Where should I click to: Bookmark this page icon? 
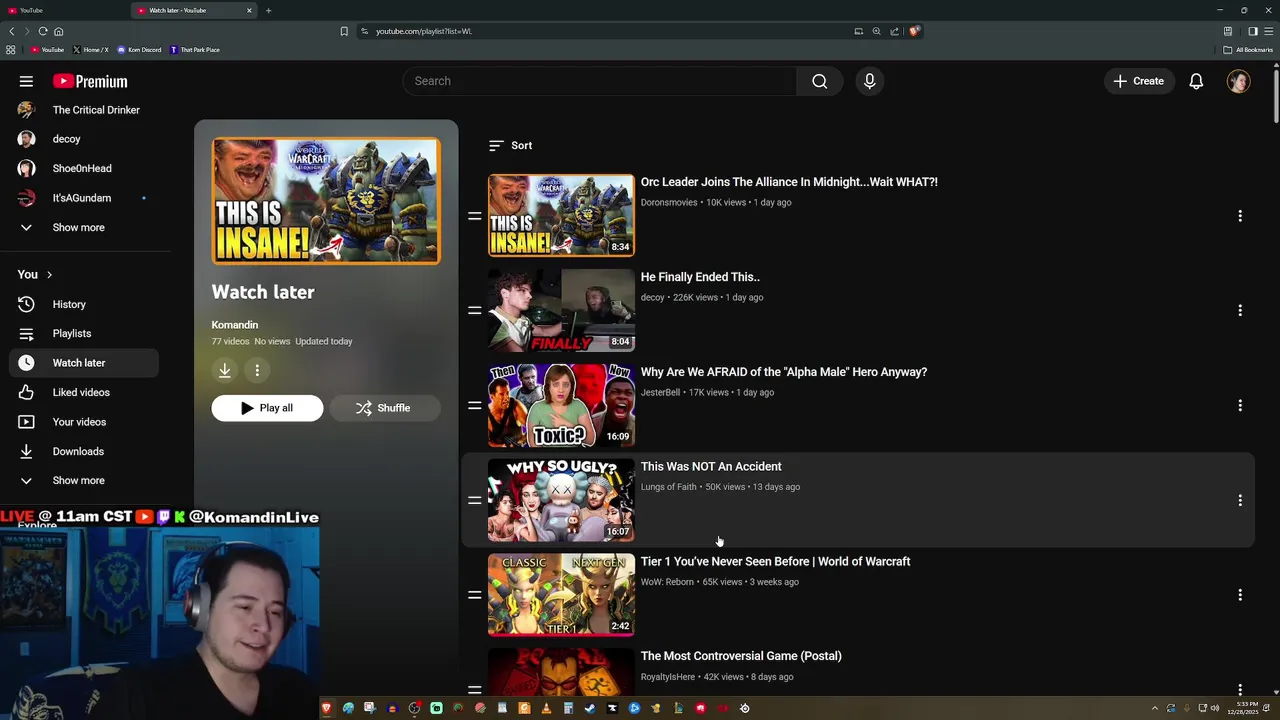pos(344,31)
